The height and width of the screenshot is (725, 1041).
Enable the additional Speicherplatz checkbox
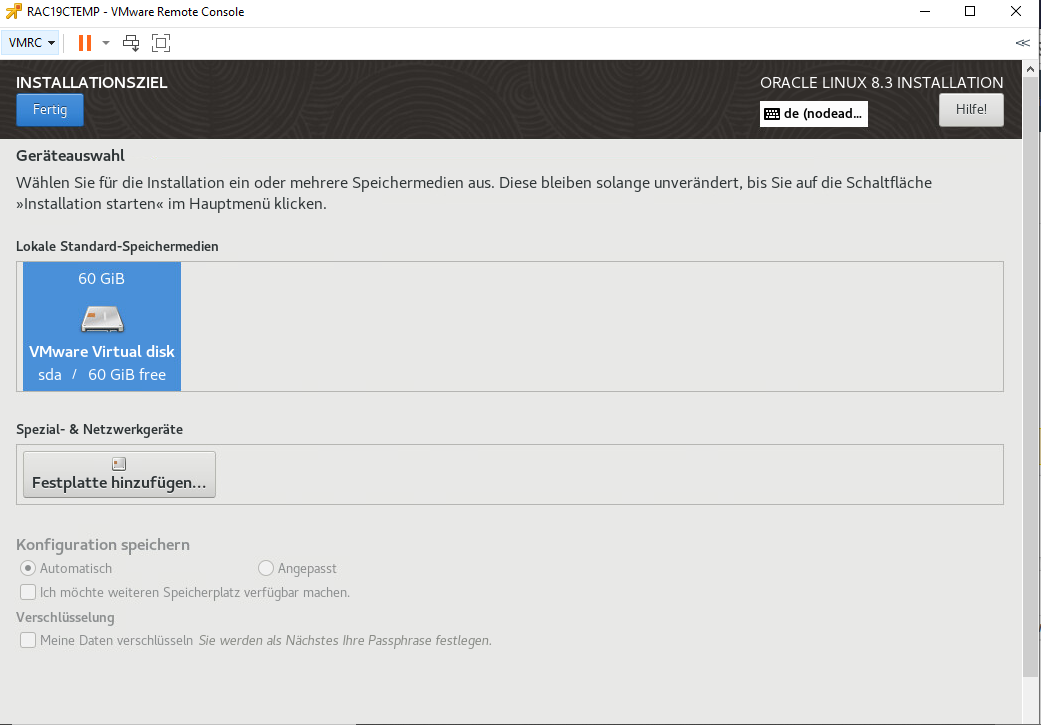28,592
